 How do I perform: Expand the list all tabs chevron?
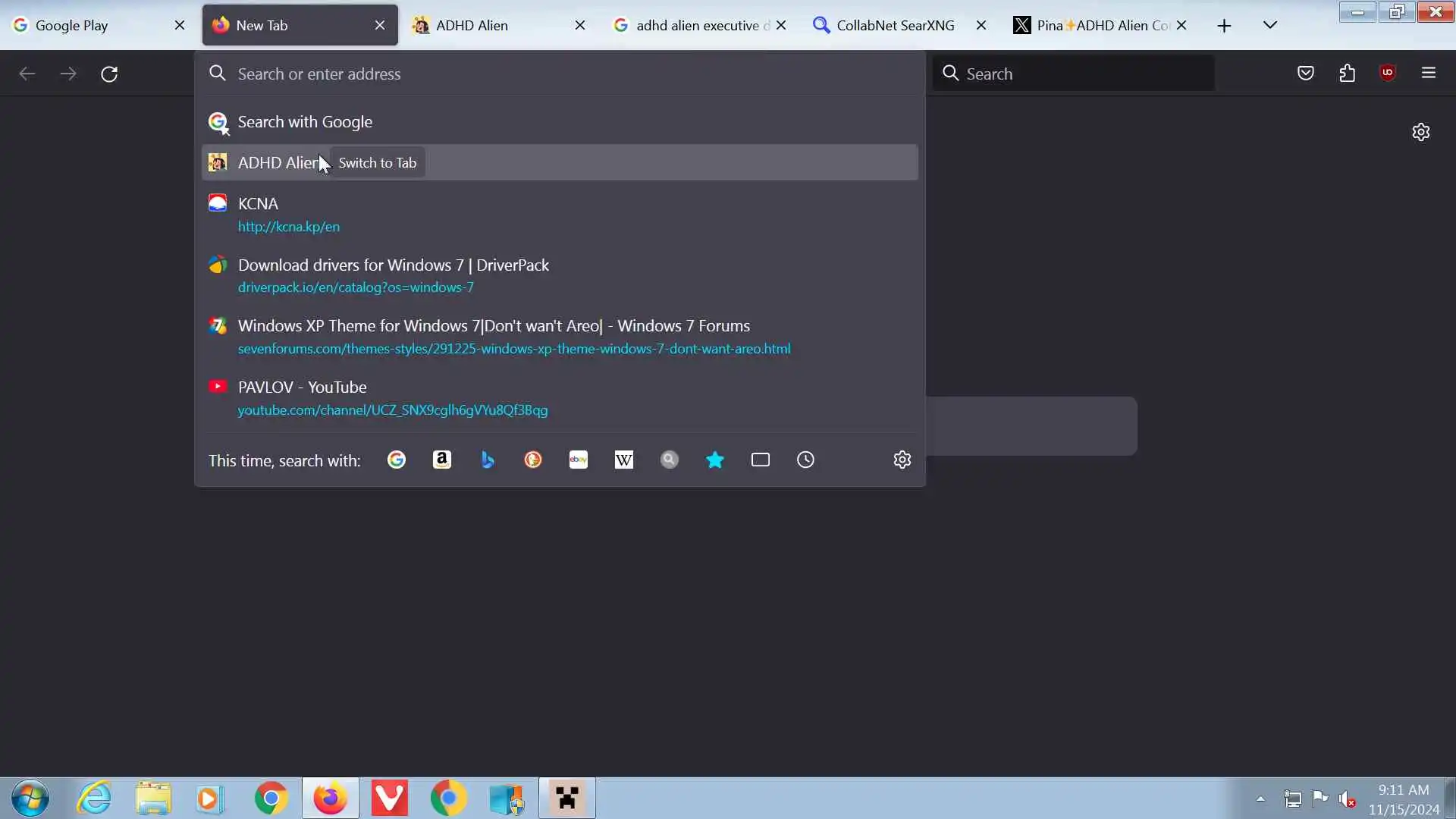[1270, 25]
